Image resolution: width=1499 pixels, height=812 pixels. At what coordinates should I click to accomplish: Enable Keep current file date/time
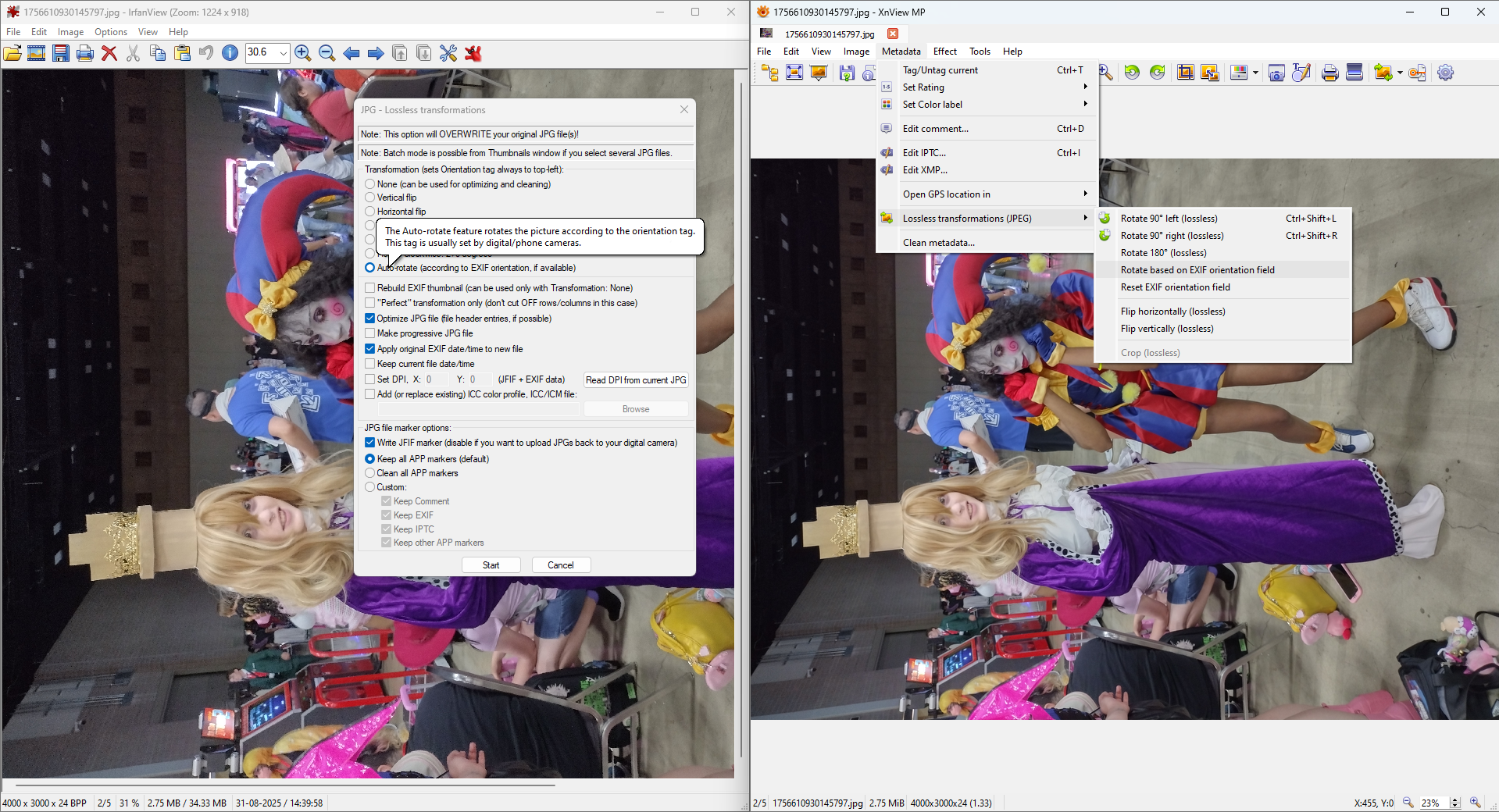coord(370,364)
